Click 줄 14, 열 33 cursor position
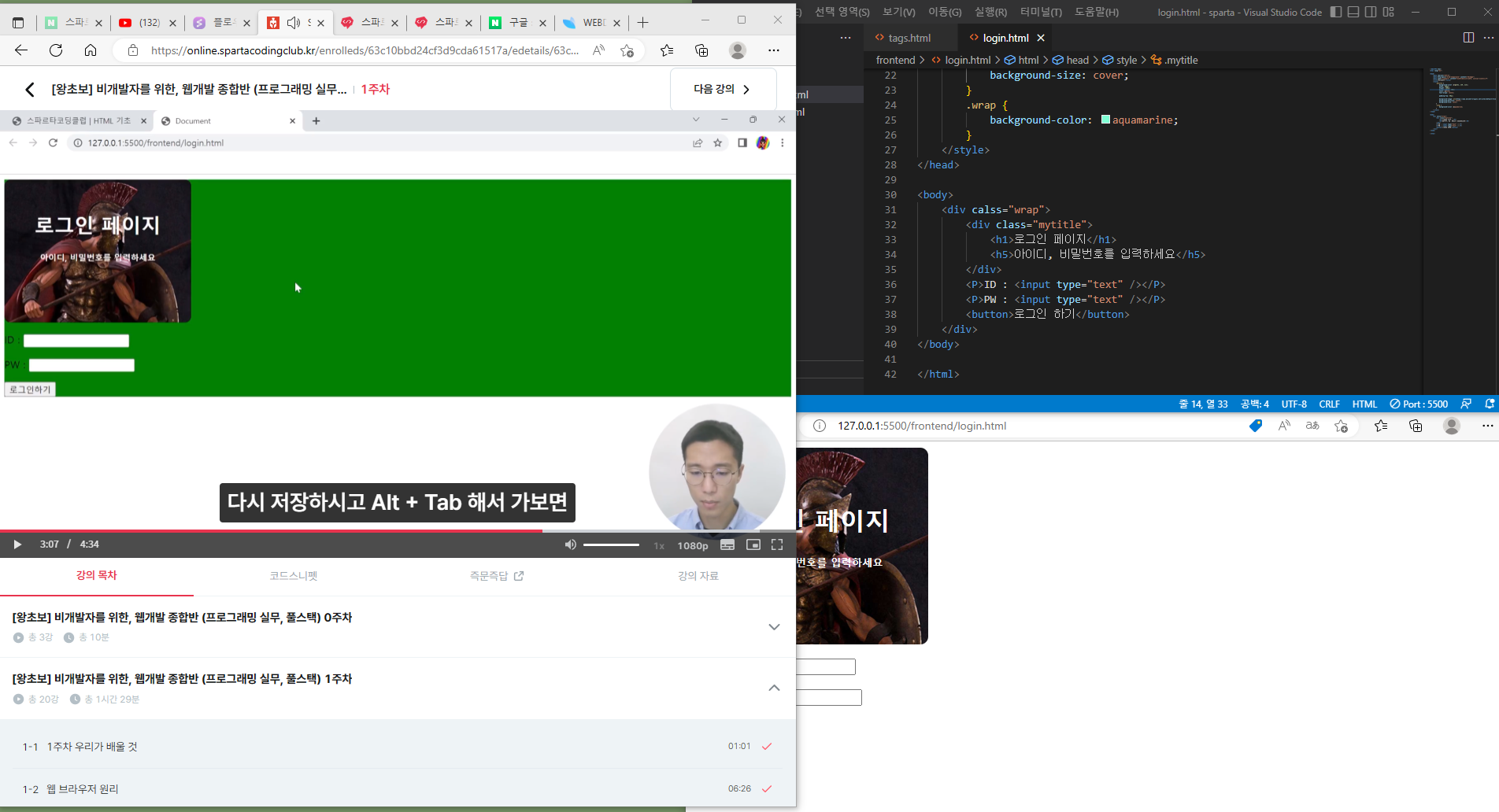 click(1203, 404)
